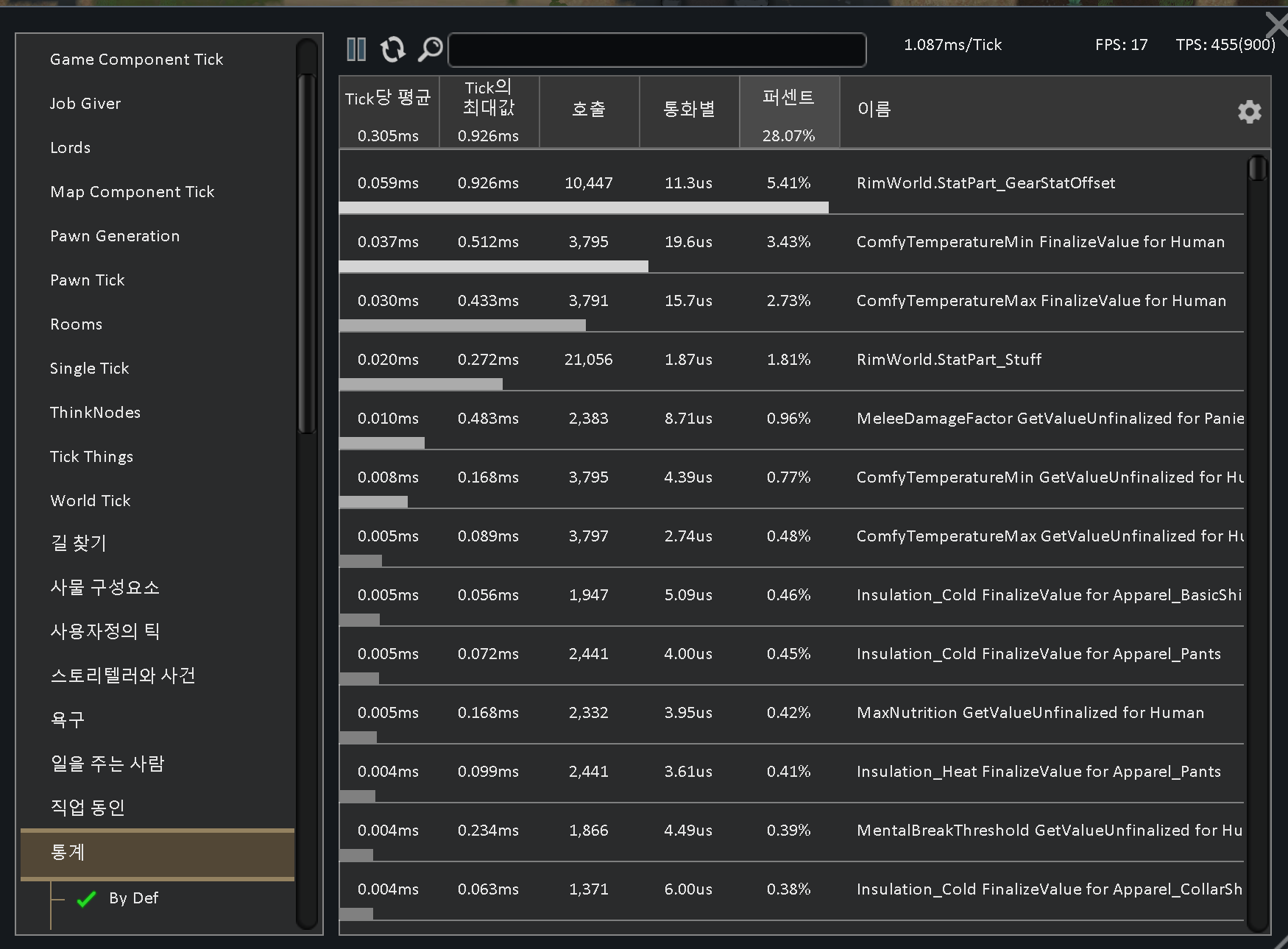
Task: Click the left category list scrollbar thumb
Action: pos(307,254)
